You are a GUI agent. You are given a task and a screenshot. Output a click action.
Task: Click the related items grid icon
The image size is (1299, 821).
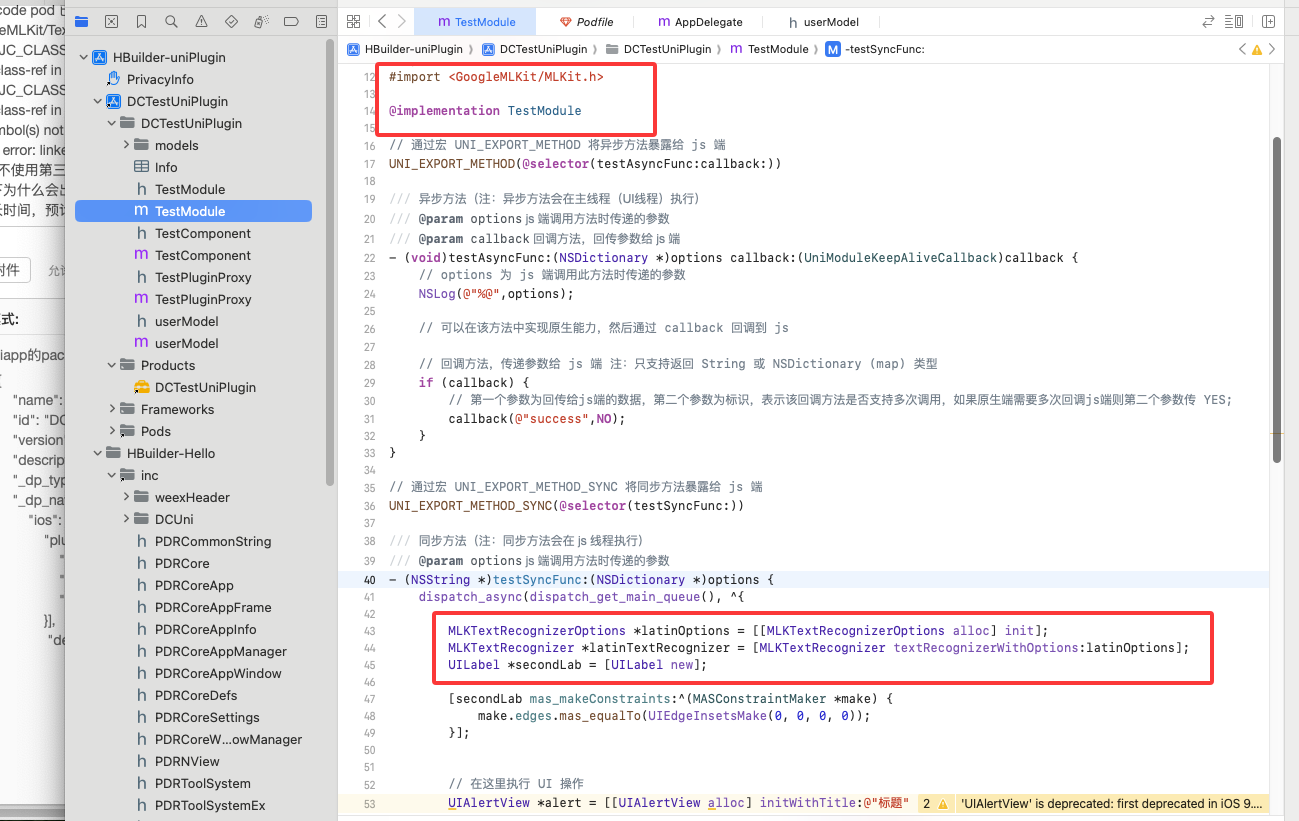[x=353, y=21]
